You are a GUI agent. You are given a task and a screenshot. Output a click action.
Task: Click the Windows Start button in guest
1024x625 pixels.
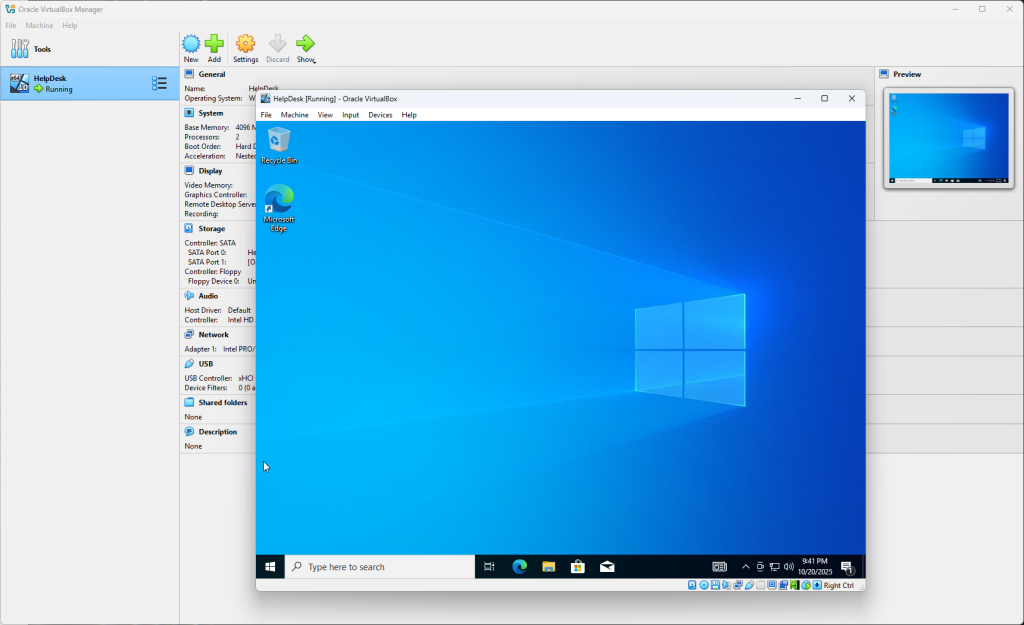270,567
